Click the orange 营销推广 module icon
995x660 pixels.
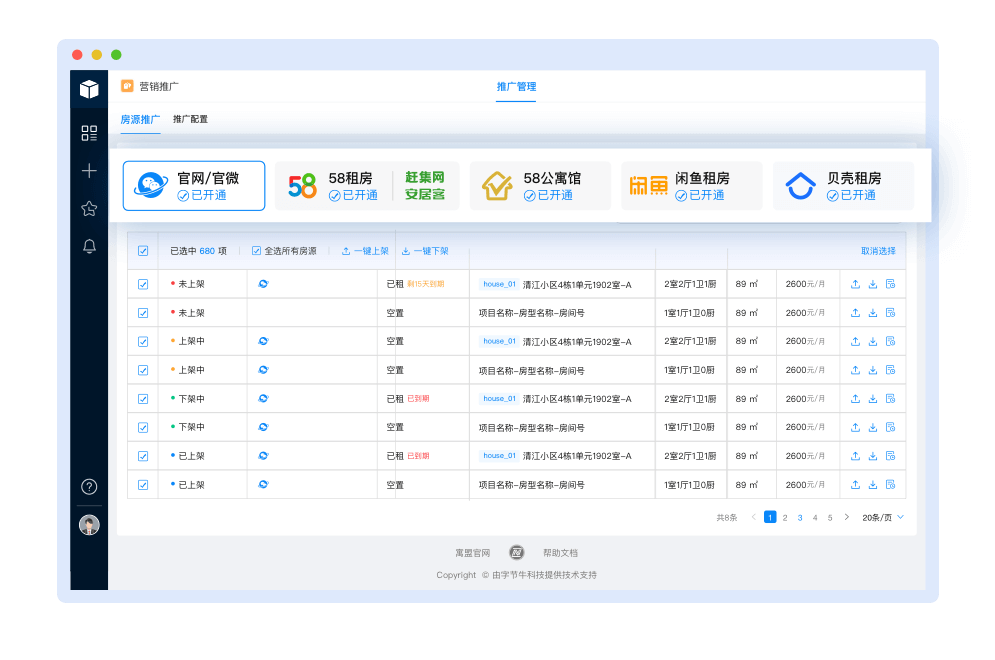tap(128, 86)
